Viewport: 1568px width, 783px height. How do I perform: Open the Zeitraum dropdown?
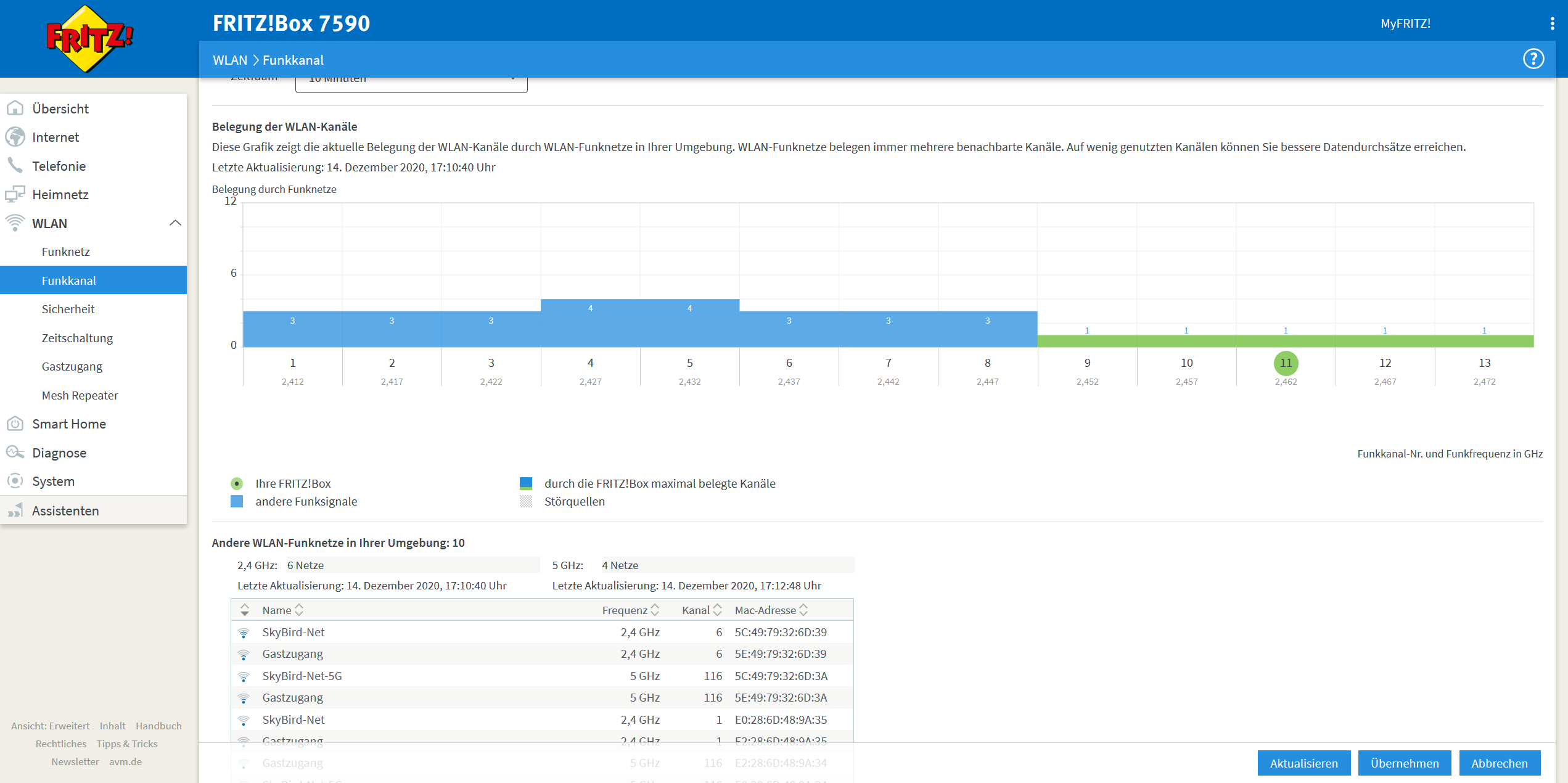411,84
